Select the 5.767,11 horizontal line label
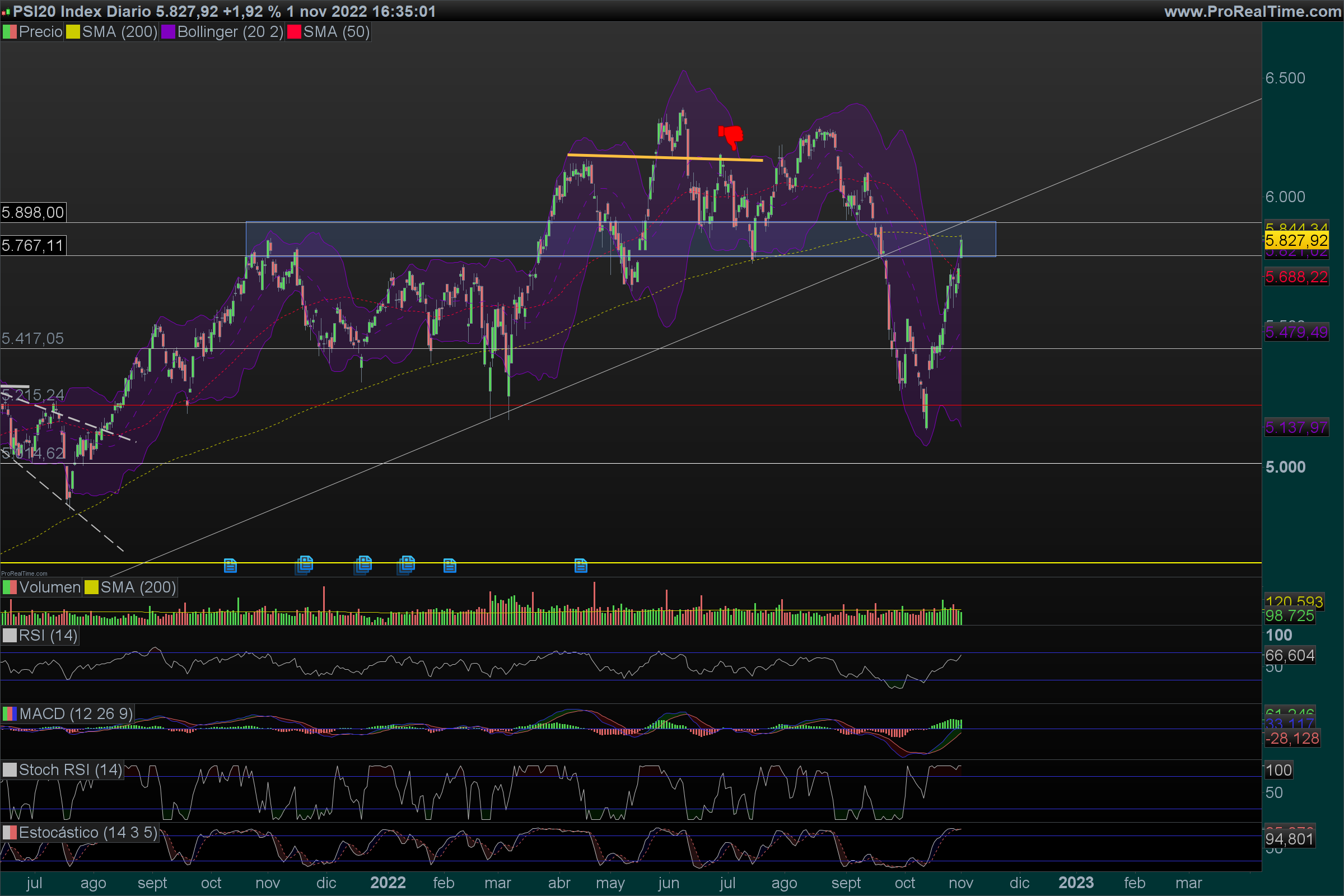This screenshot has width=1344, height=896. (33, 246)
